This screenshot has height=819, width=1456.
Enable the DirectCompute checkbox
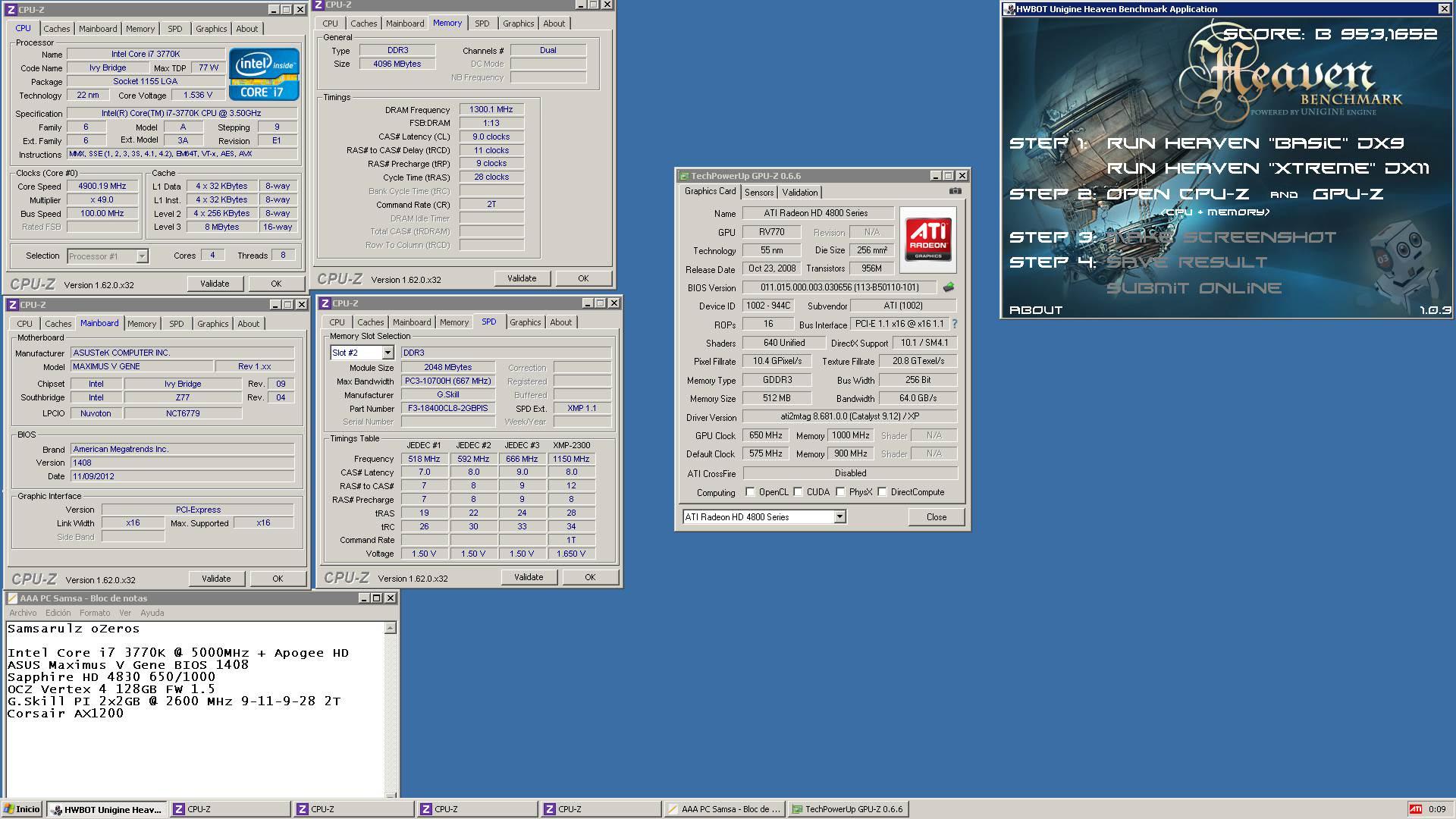pyautogui.click(x=882, y=492)
